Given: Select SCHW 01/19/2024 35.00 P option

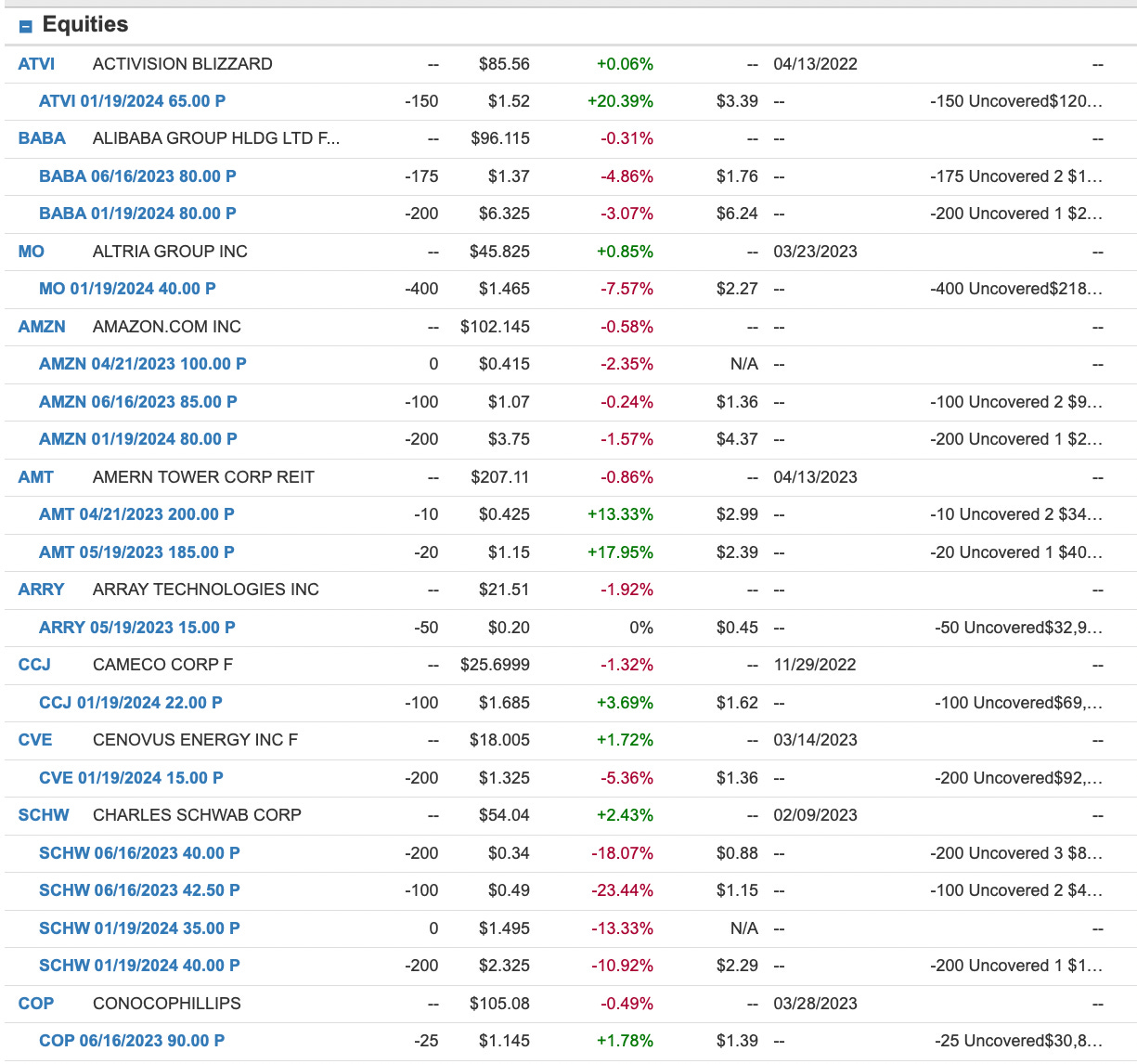Looking at the screenshot, I should [x=139, y=928].
